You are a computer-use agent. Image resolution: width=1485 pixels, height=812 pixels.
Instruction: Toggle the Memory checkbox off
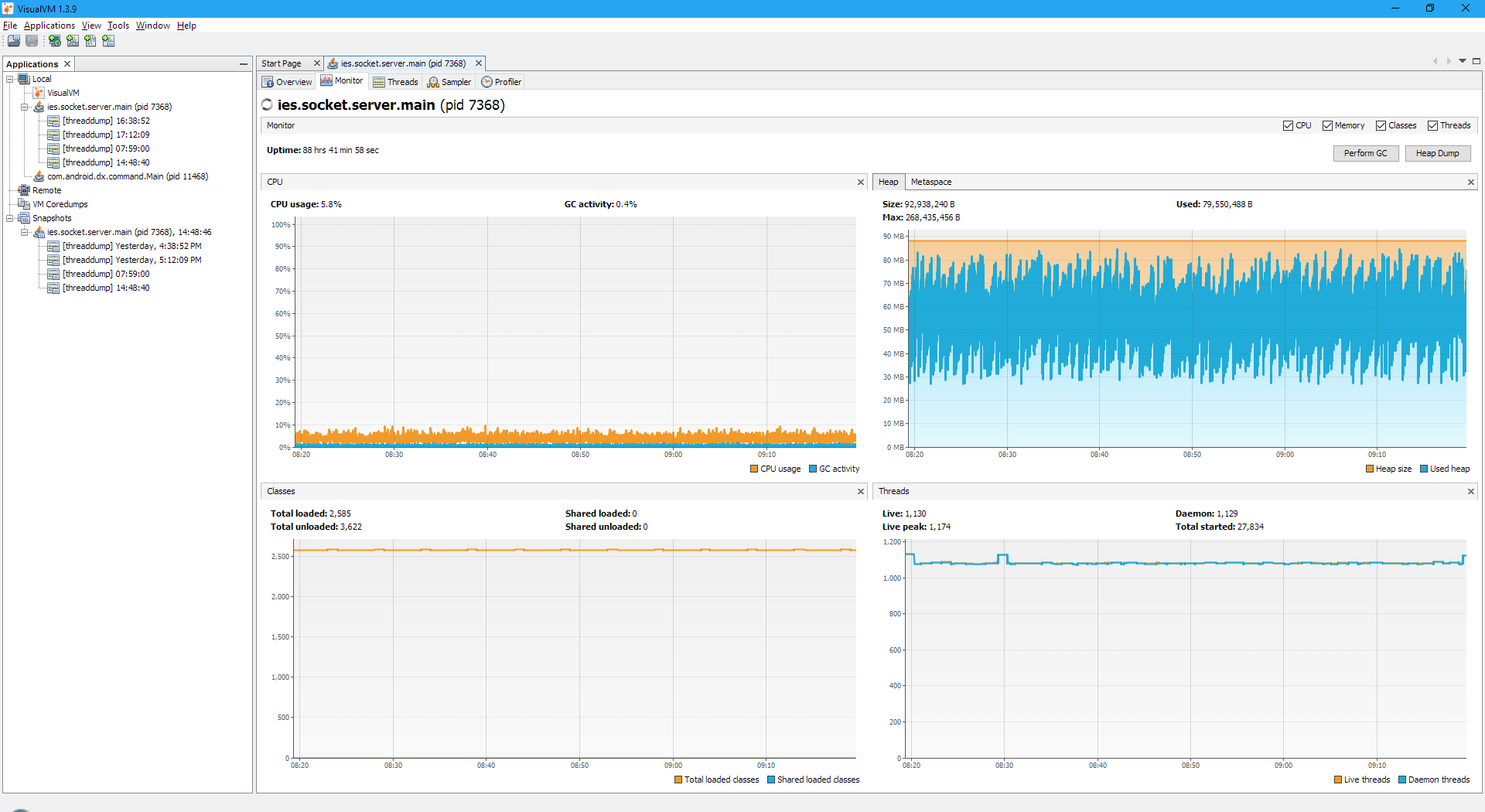pos(1326,125)
